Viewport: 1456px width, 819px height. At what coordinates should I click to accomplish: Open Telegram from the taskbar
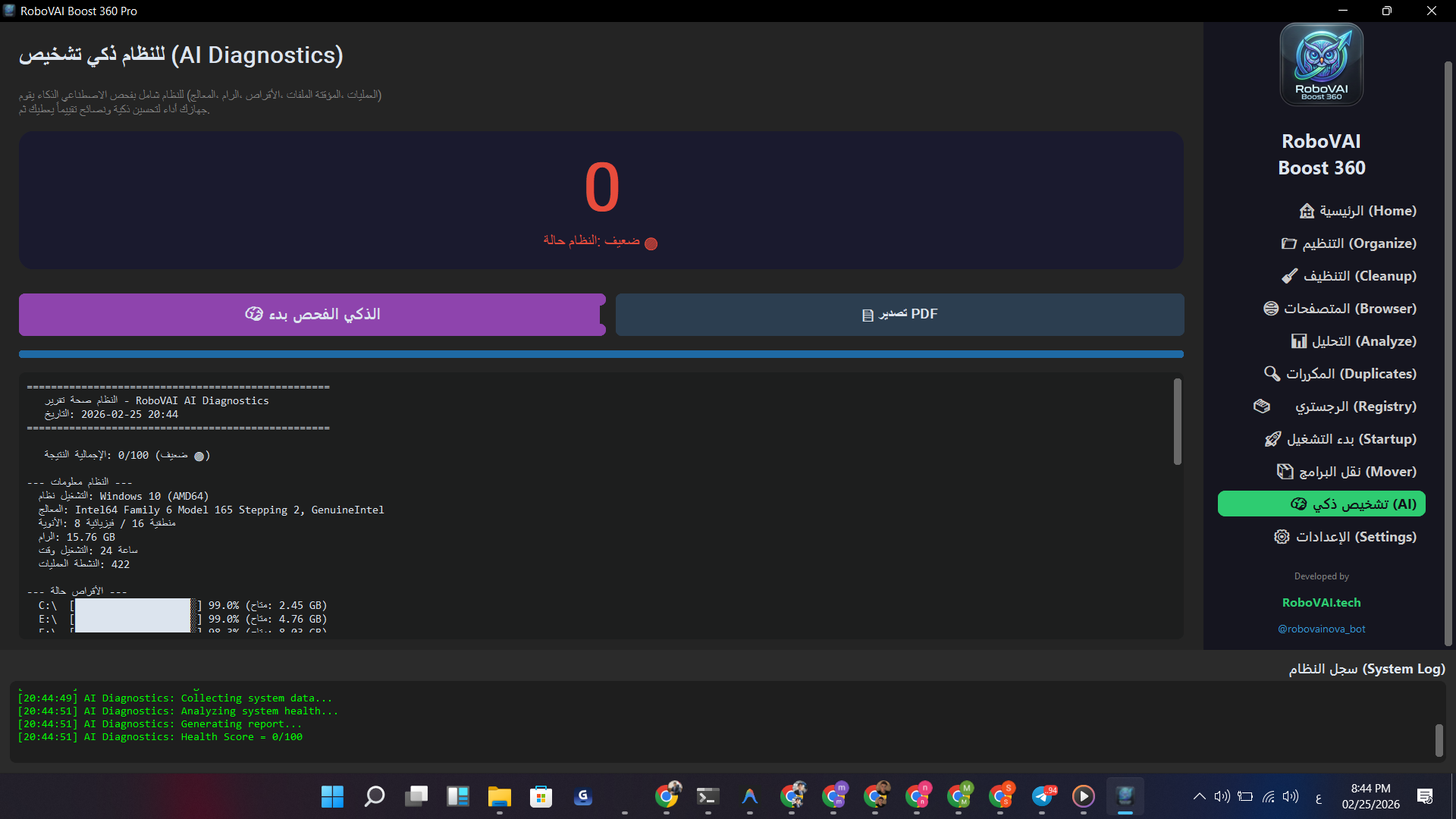(1043, 796)
